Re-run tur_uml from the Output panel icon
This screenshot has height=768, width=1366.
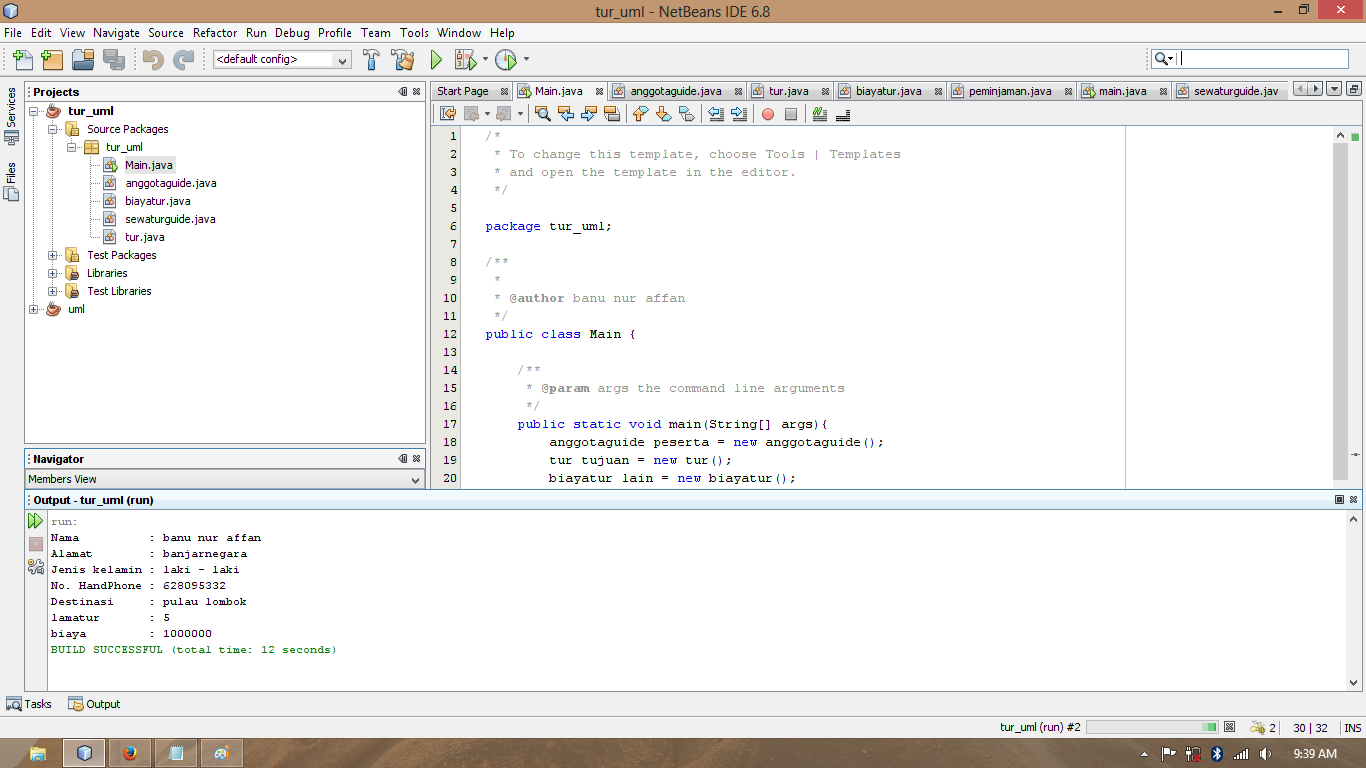[x=35, y=521]
